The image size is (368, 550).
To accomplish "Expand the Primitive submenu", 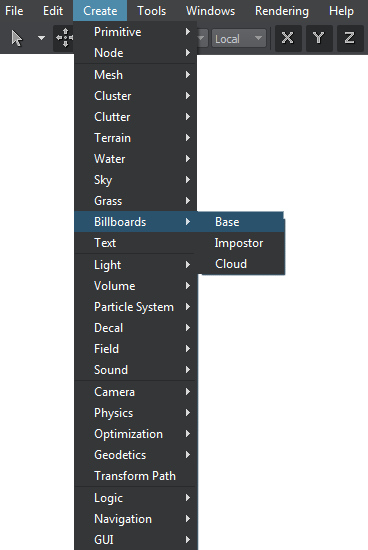I will (135, 32).
